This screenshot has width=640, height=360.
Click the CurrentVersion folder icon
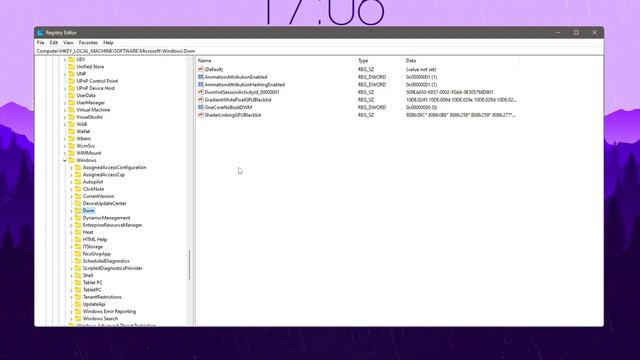point(78,196)
